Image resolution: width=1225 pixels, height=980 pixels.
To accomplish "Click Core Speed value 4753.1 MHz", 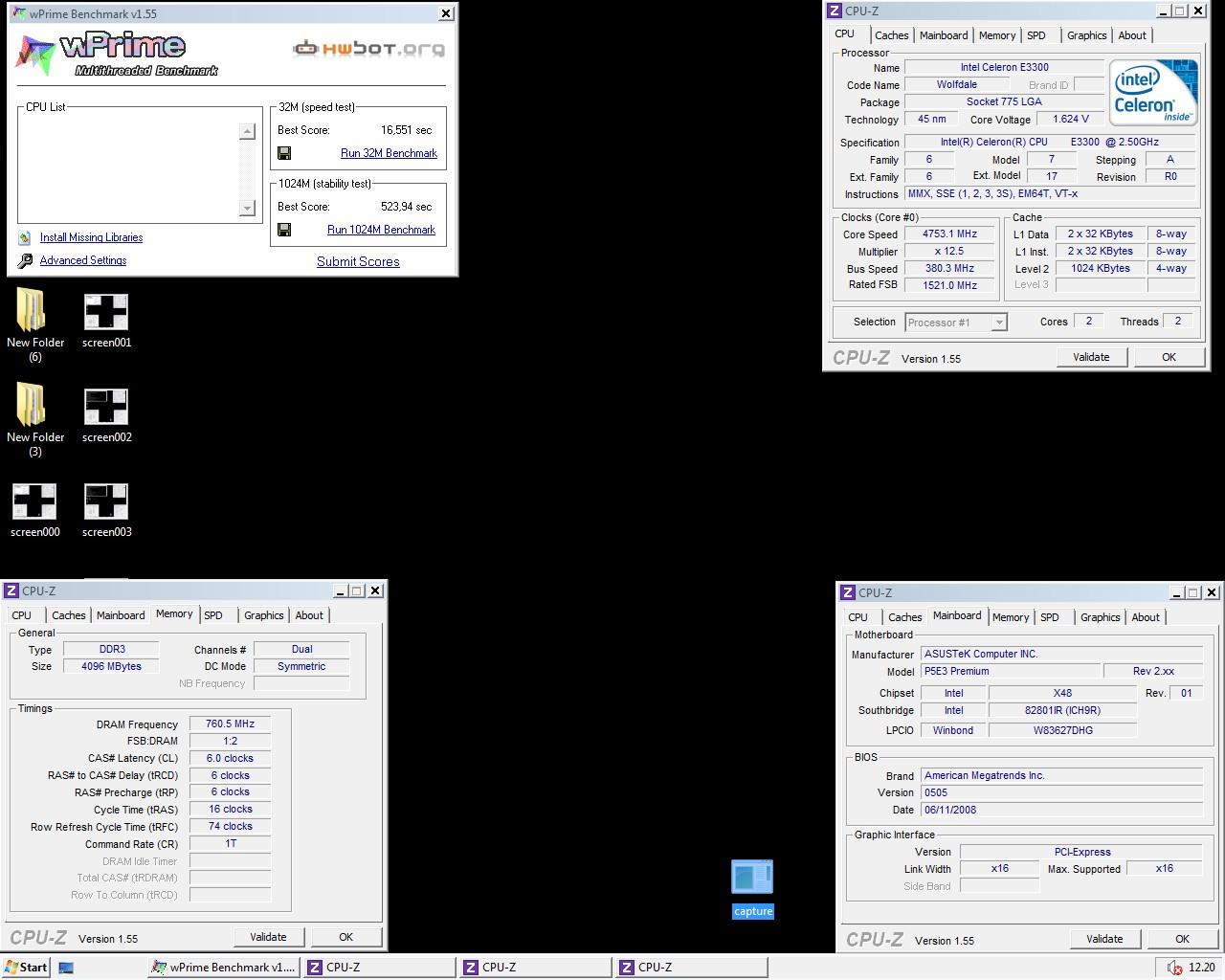I will coord(949,234).
